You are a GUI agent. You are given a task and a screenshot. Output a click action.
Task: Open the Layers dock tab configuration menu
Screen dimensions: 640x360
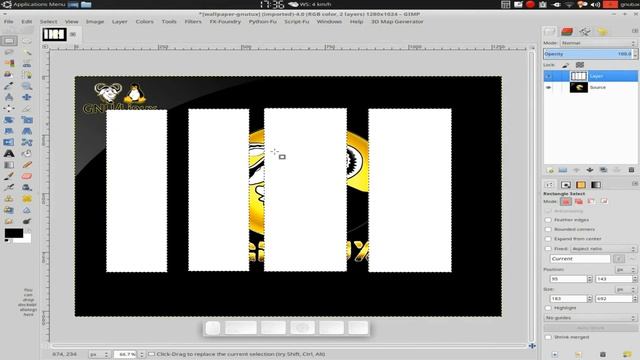(x=635, y=31)
